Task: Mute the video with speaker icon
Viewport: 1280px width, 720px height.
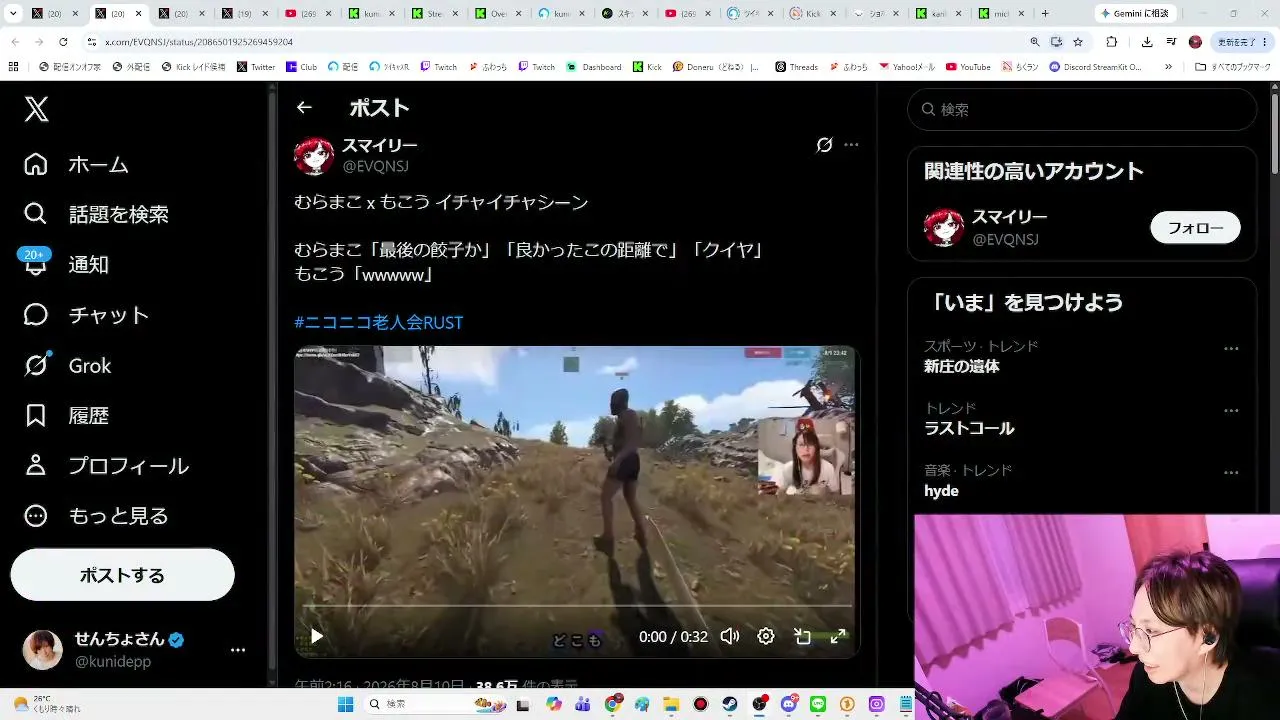Action: click(x=730, y=636)
